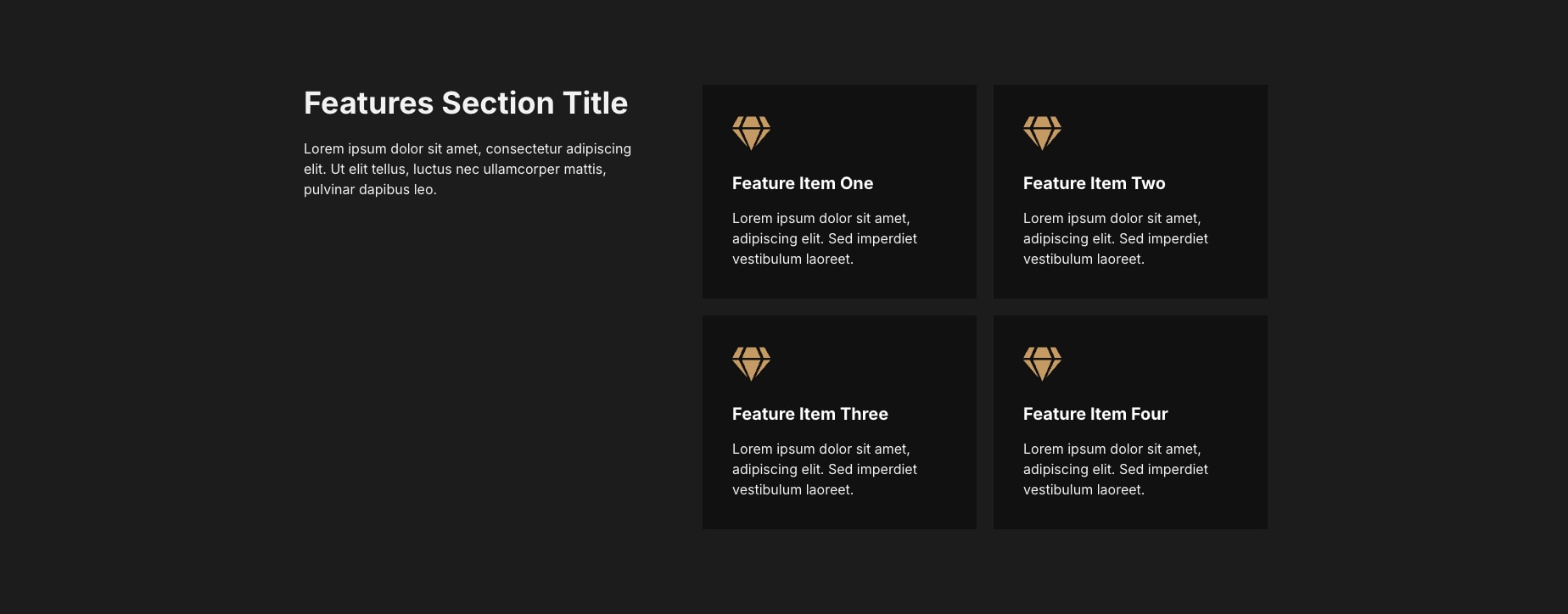The image size is (1568, 614).
Task: Click the gap between the four feature cards
Action: [x=984, y=307]
